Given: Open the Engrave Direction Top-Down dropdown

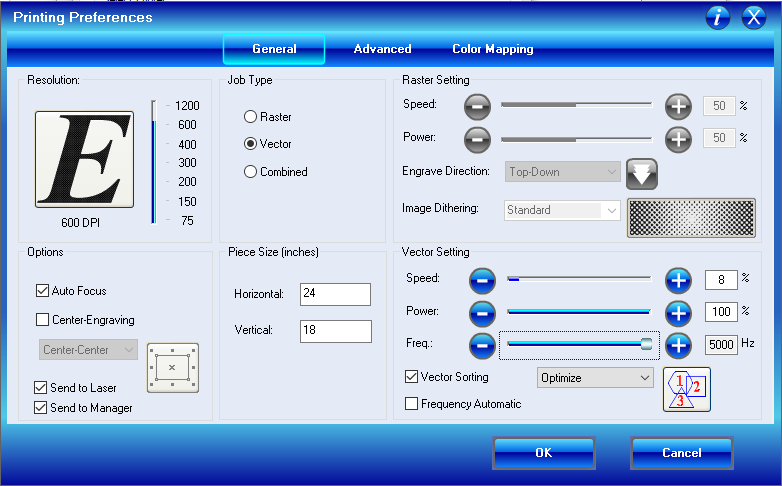Looking at the screenshot, I should (563, 172).
